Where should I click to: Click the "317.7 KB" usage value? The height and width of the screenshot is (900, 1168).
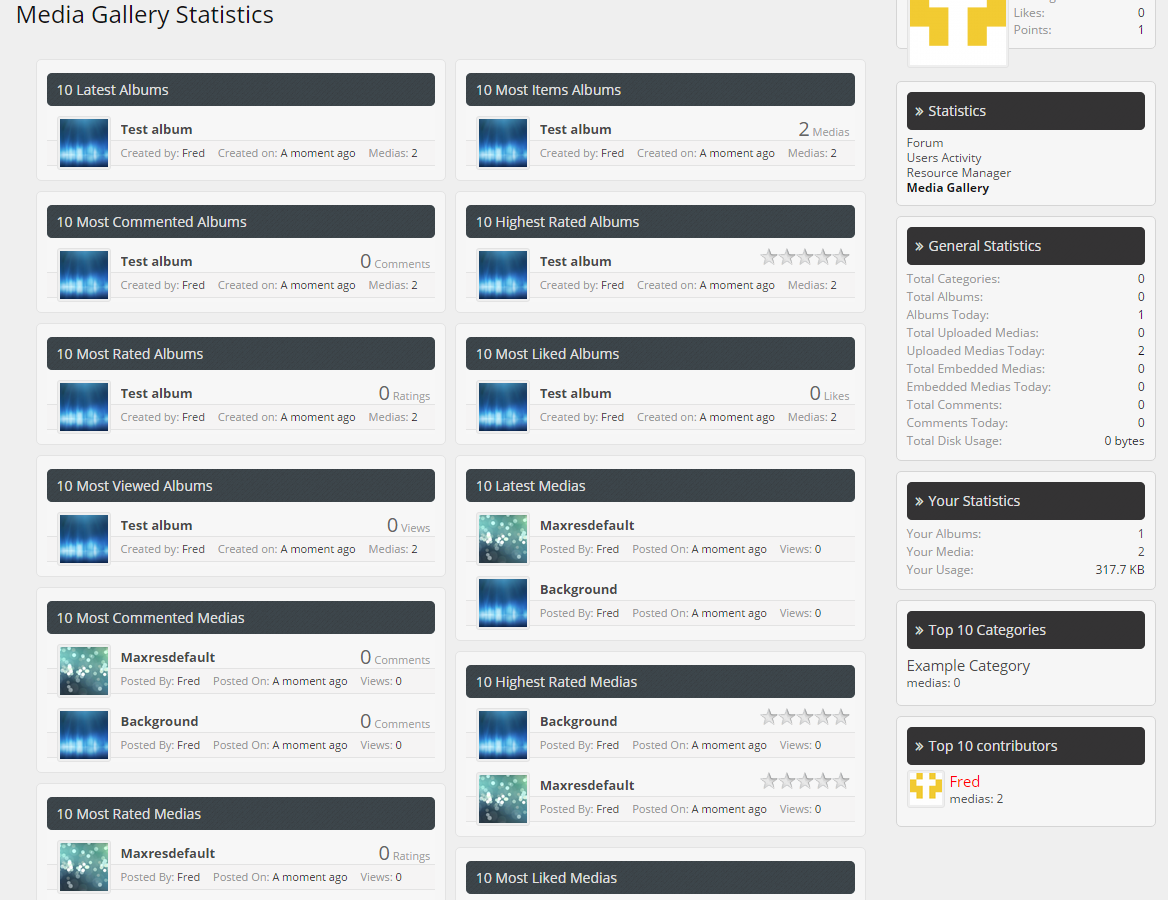[x=1120, y=570]
